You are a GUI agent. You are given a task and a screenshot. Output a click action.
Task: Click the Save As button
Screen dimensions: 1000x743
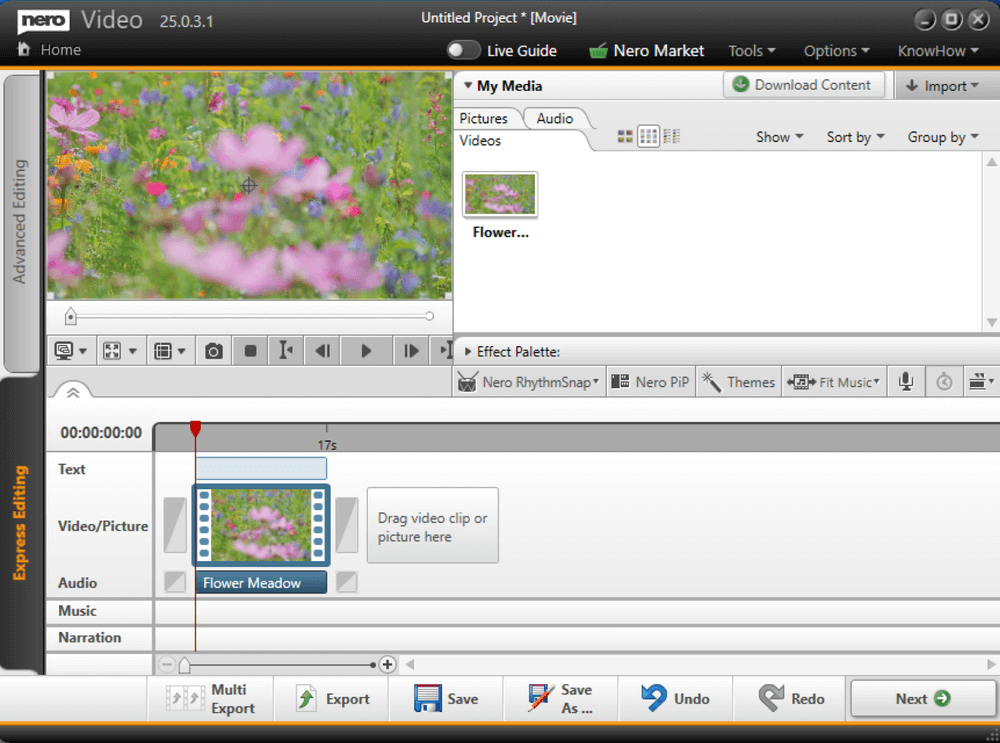tap(561, 699)
